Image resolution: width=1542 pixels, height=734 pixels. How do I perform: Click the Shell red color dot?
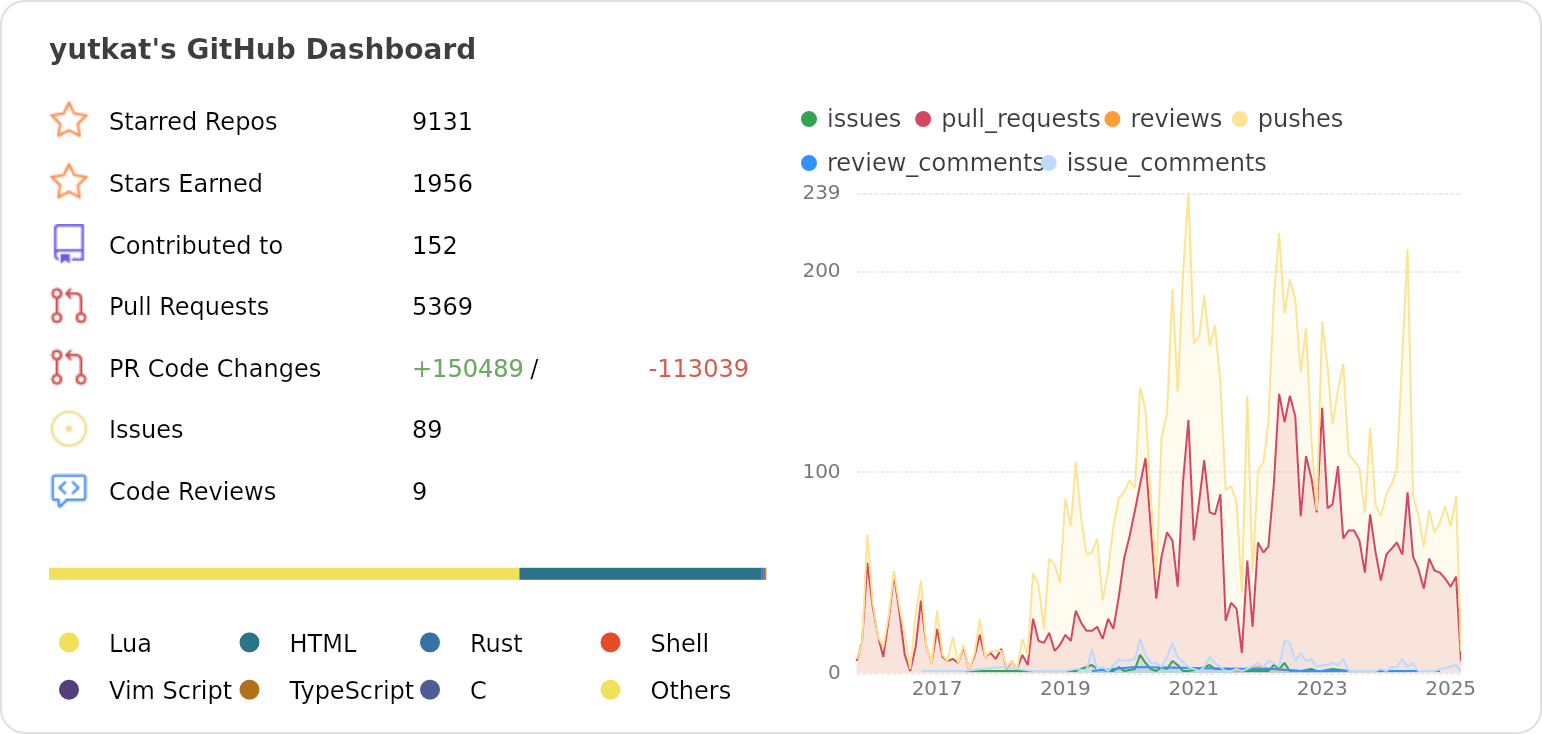(611, 643)
